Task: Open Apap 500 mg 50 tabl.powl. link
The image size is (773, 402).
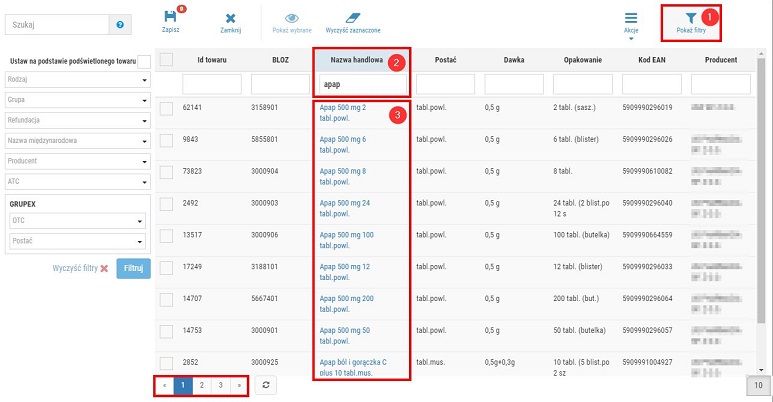Action: point(345,335)
